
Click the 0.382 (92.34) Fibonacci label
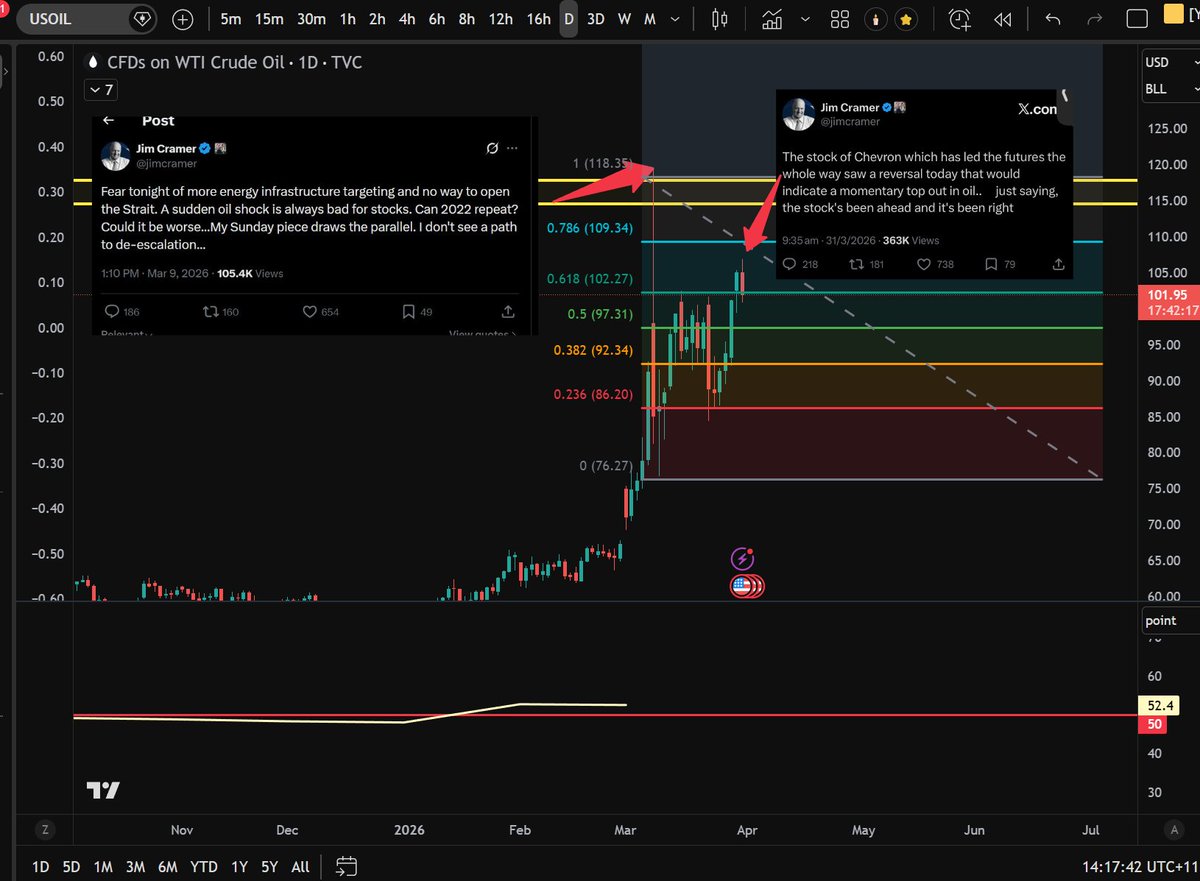[593, 350]
